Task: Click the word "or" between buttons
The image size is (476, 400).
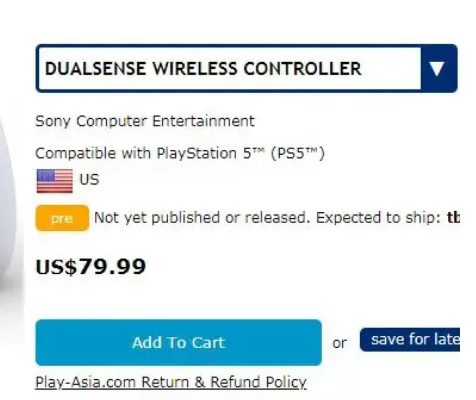Action: 340,343
